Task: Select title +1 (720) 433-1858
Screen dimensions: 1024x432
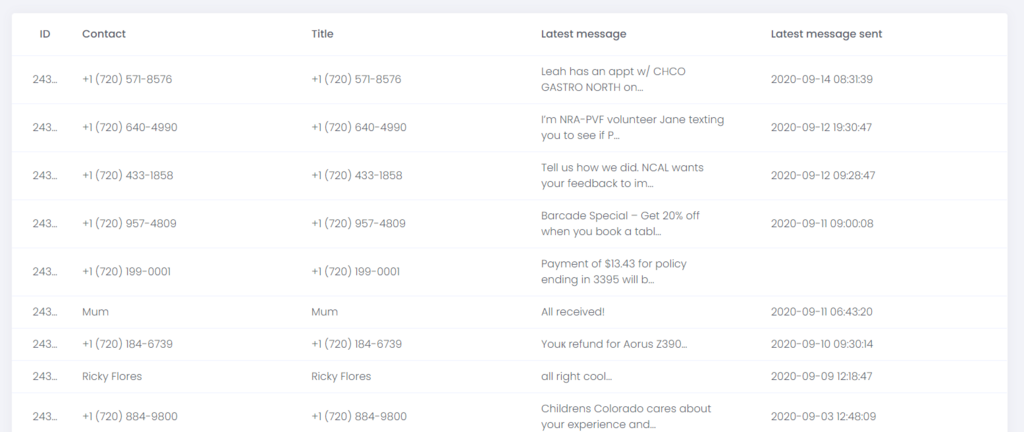Action: click(357, 176)
